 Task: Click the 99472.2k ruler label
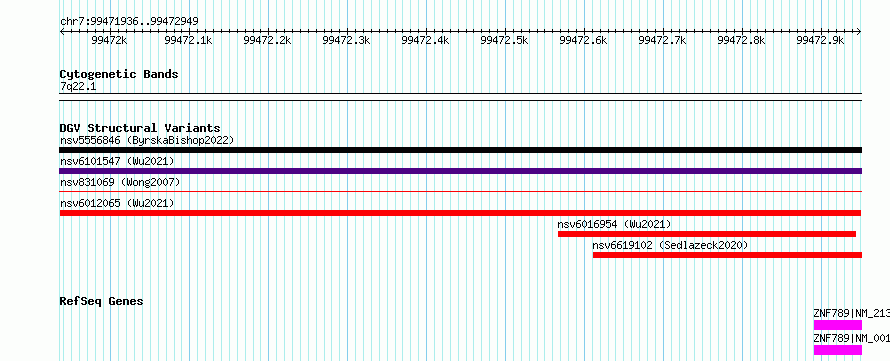[x=267, y=40]
